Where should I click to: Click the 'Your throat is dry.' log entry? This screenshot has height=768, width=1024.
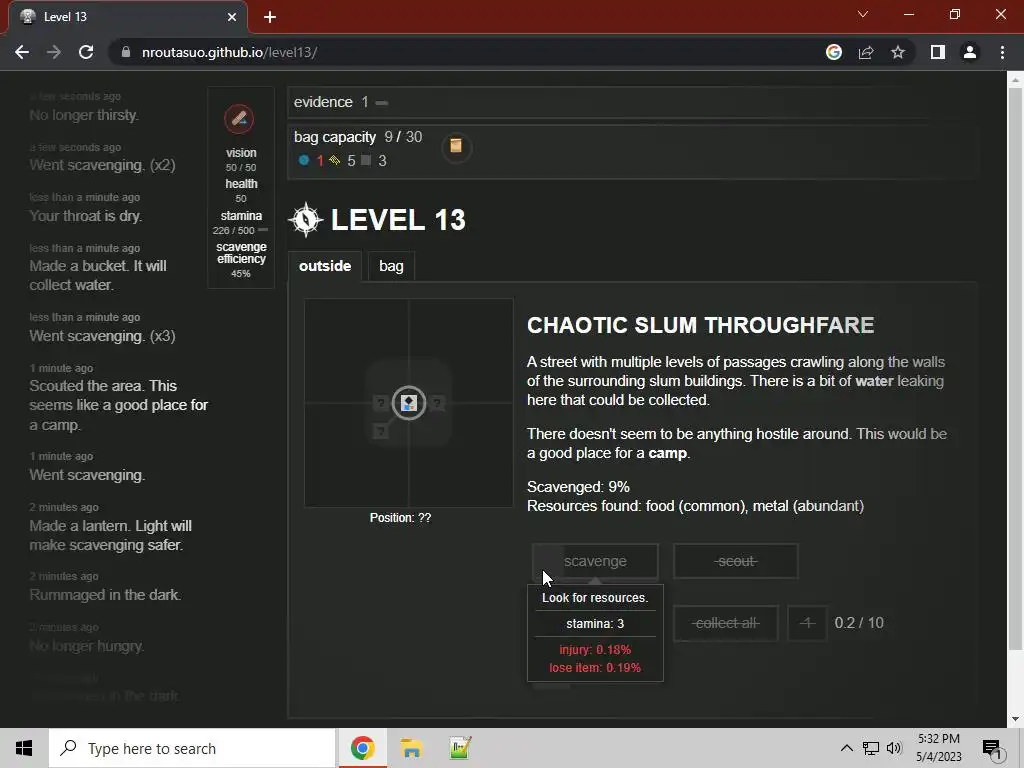point(86,216)
